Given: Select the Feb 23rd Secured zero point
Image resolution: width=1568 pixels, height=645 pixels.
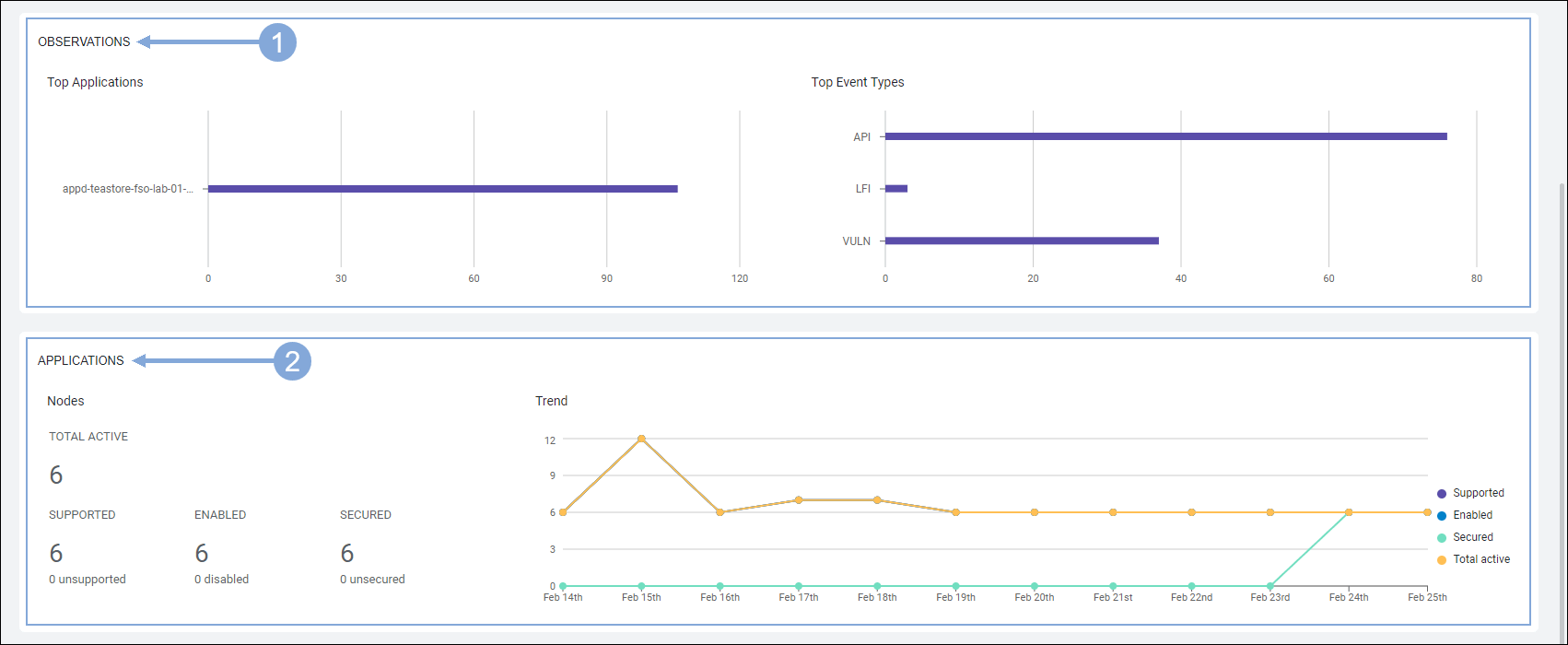Looking at the screenshot, I should [x=1270, y=586].
